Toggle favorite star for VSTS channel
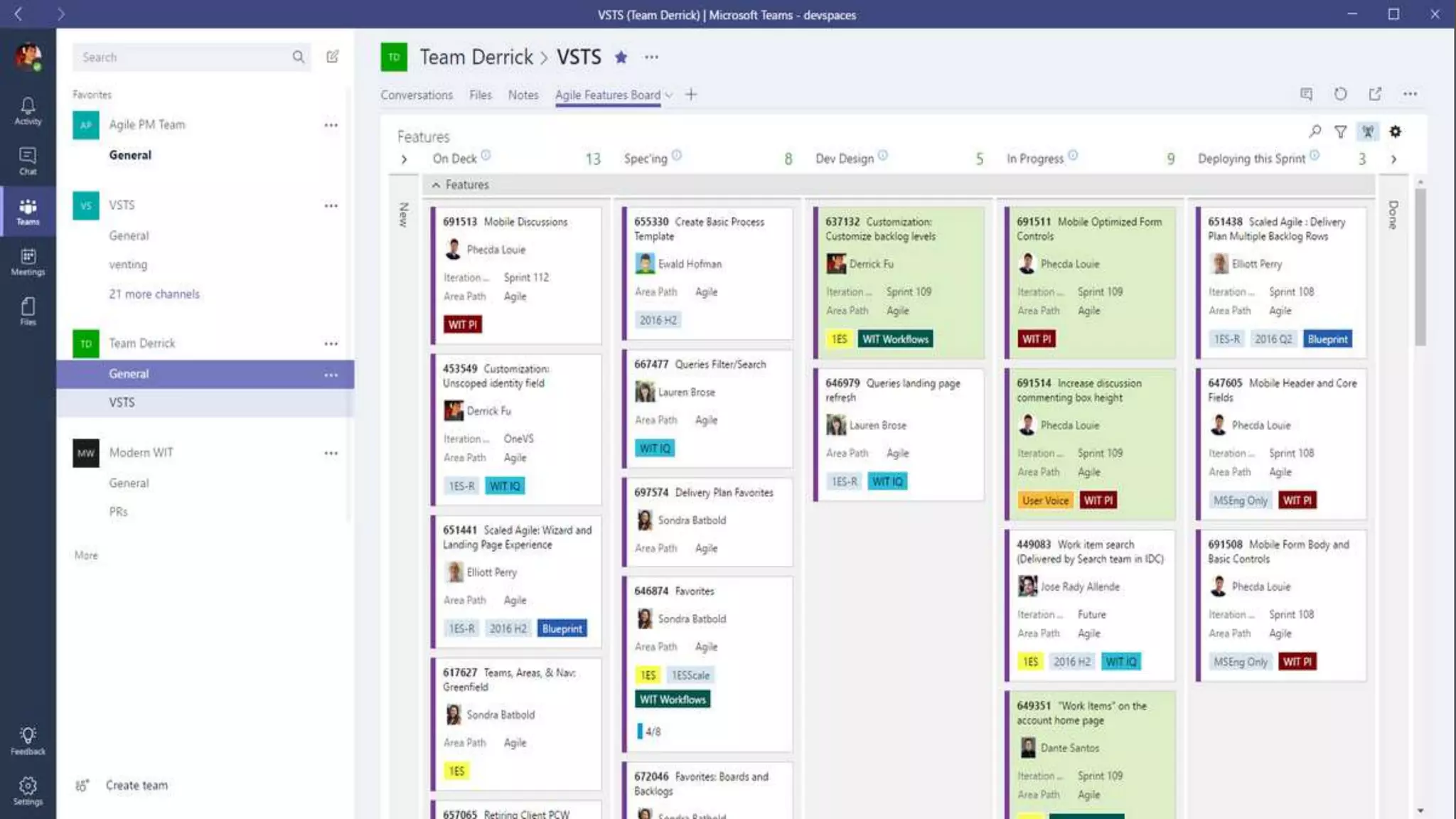This screenshot has width=1456, height=819. 621,57
